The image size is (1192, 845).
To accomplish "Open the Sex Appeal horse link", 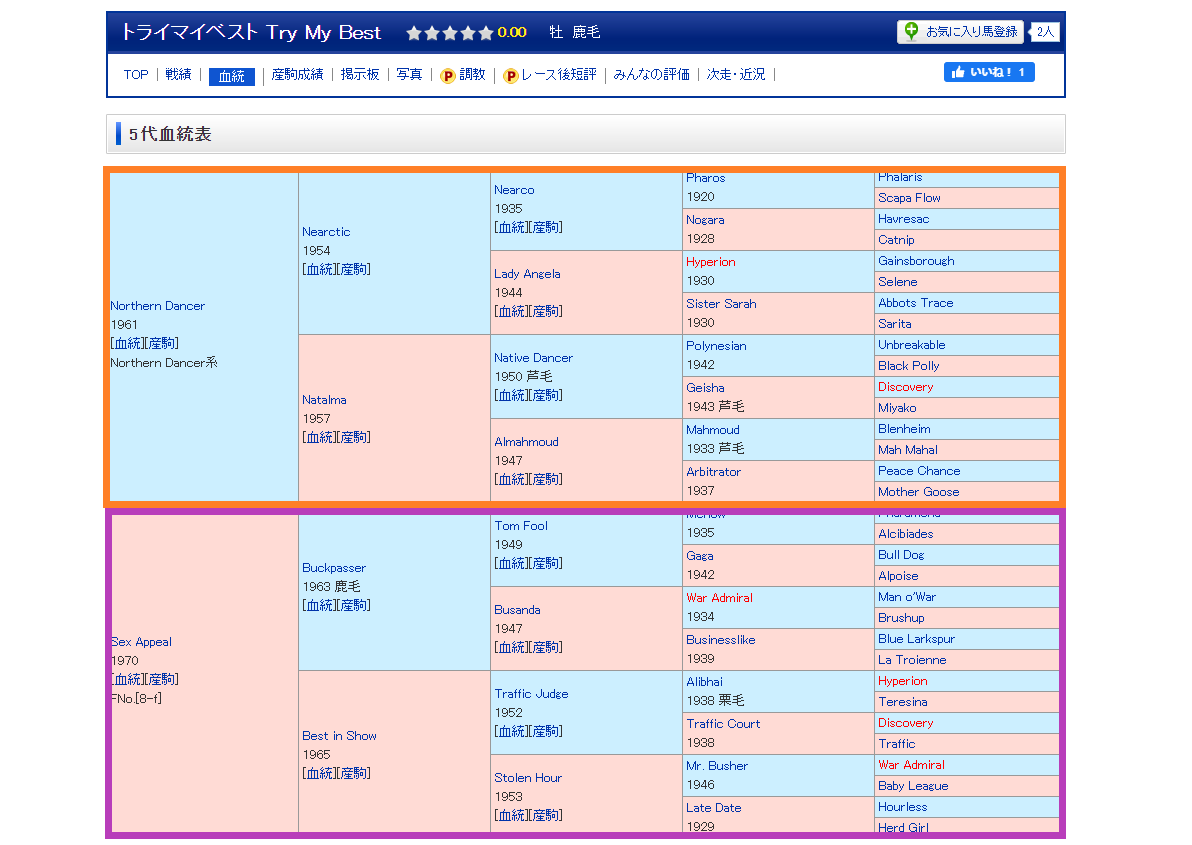I will 141,641.
